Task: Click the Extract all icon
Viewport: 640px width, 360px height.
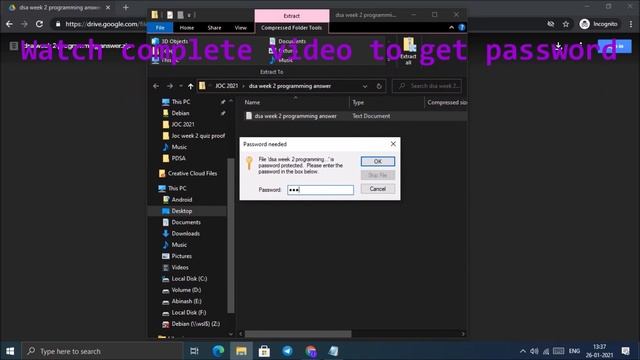Action: 408,51
